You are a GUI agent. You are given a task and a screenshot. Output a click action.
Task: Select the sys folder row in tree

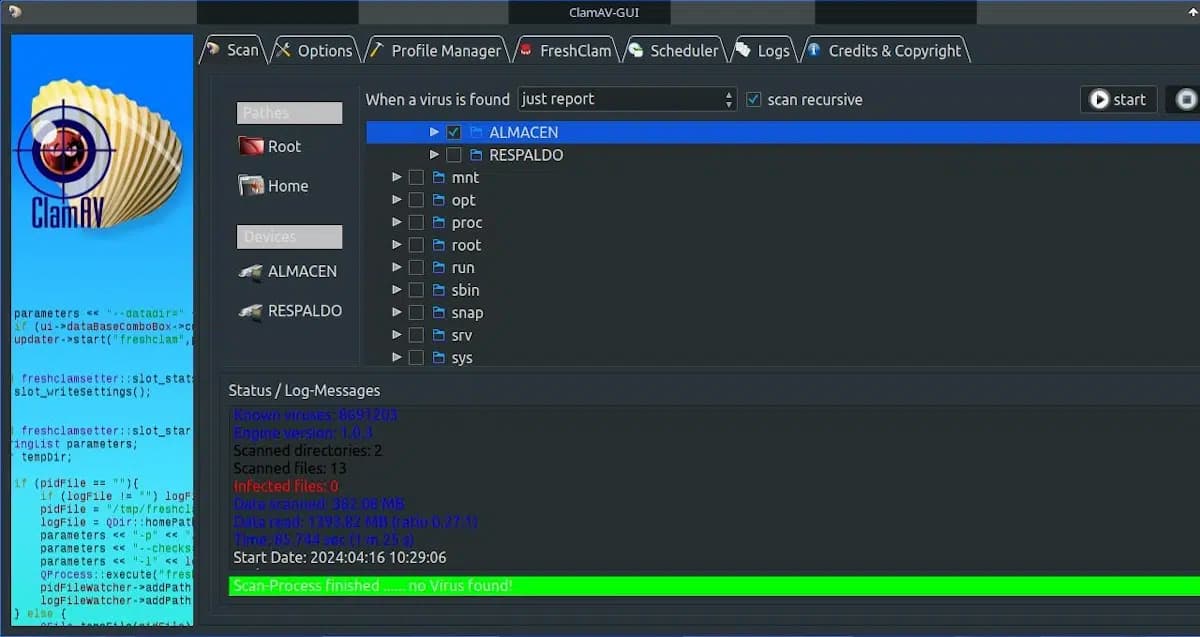(462, 358)
